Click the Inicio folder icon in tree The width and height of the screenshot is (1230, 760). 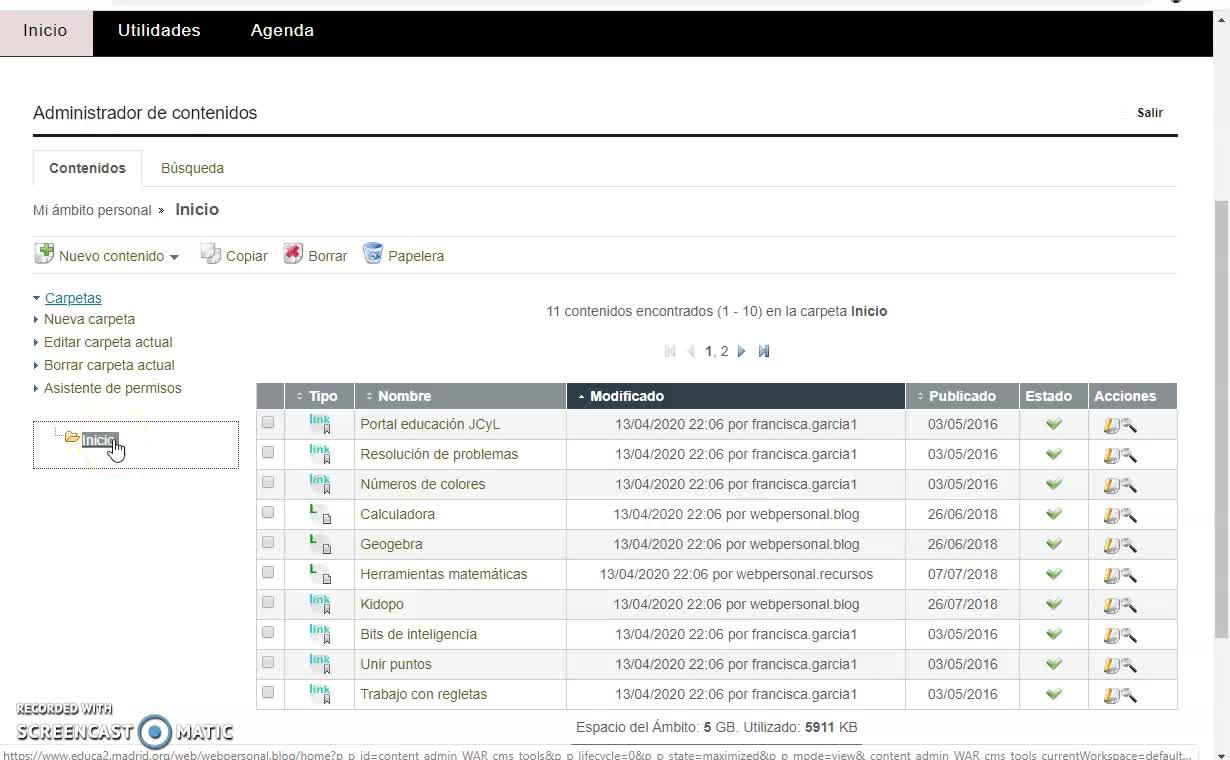(72, 438)
